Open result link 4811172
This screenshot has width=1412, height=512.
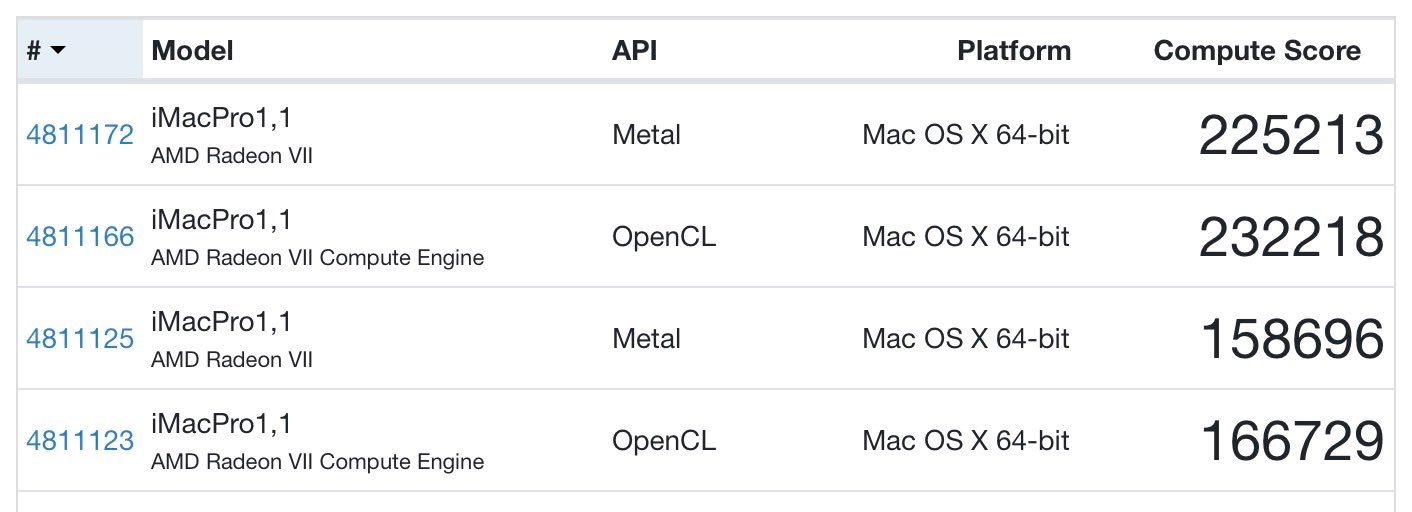tap(80, 135)
